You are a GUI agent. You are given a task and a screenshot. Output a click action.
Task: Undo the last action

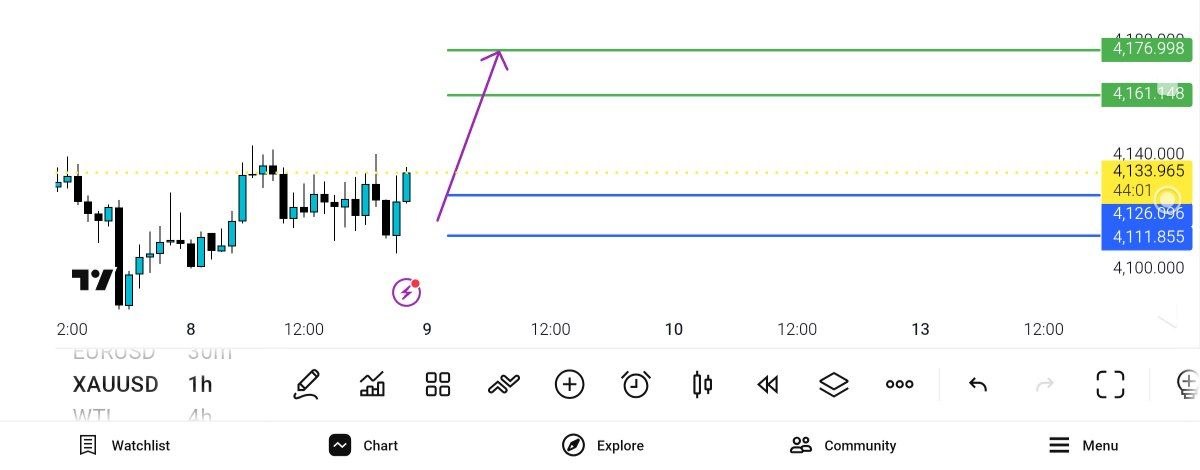pos(978,385)
